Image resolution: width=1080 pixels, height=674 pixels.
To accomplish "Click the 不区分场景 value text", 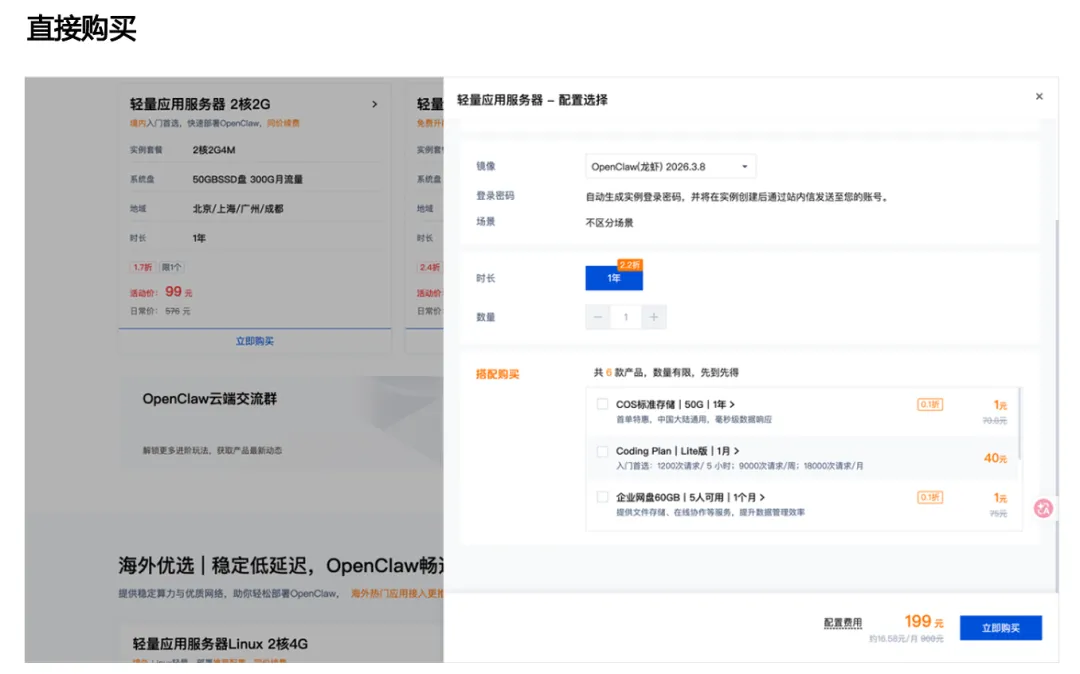I will pyautogui.click(x=610, y=222).
